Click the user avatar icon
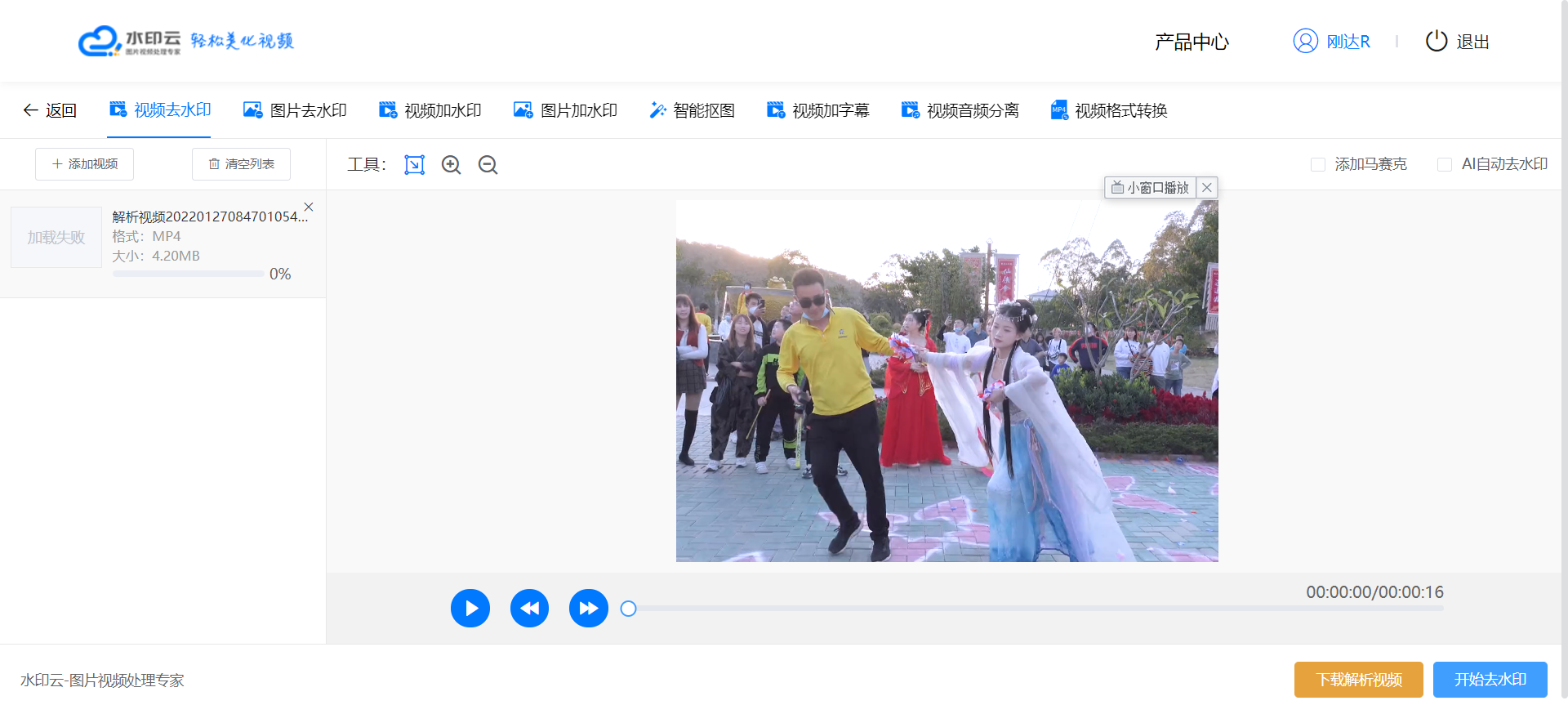The width and height of the screenshot is (1568, 714). [1305, 41]
